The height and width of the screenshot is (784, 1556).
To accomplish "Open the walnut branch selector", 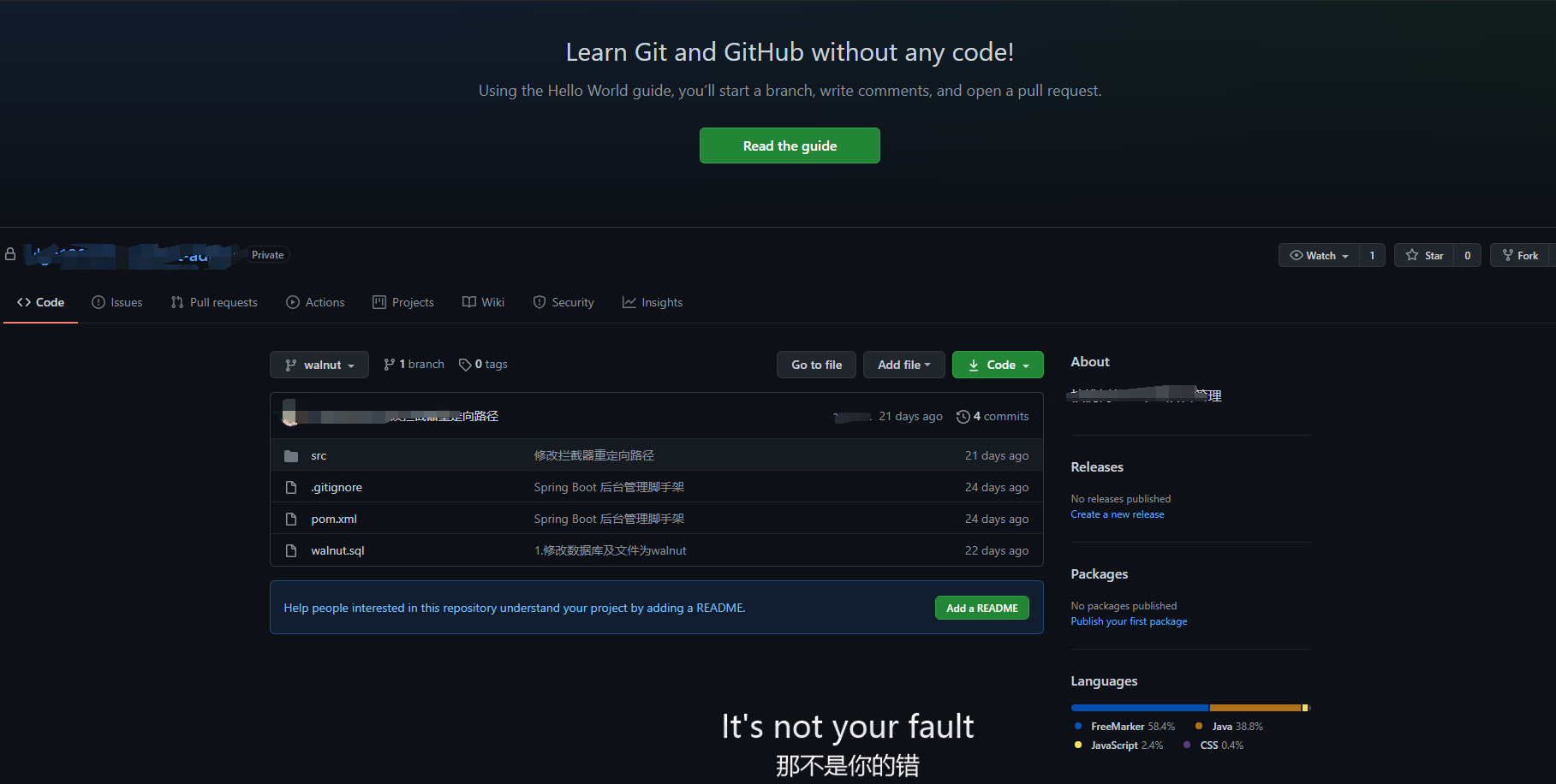I will coord(319,364).
